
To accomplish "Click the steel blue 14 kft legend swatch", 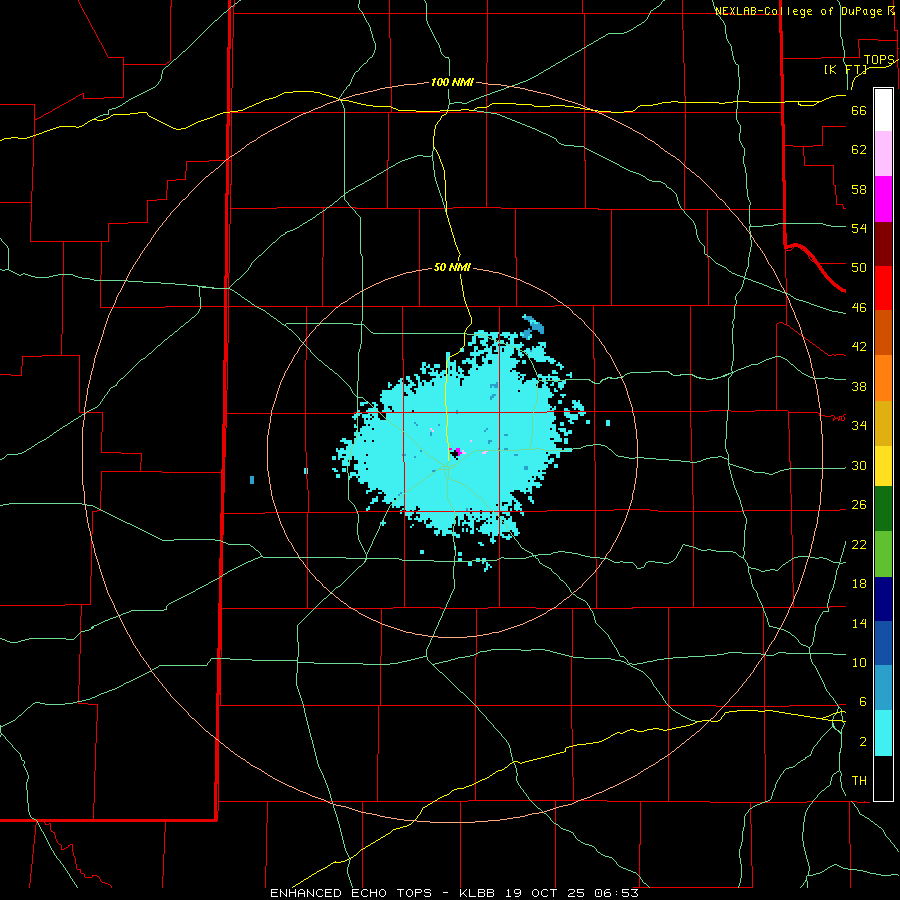I will point(883,688).
